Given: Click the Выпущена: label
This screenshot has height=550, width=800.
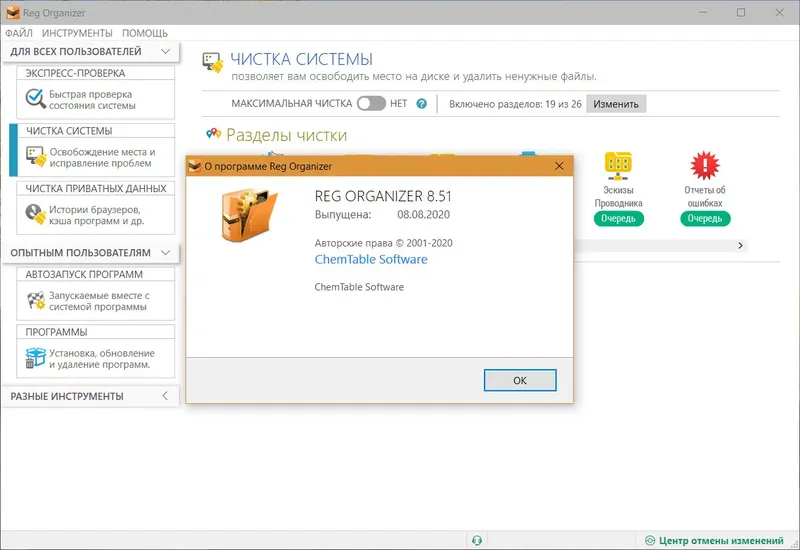Looking at the screenshot, I should (343, 215).
